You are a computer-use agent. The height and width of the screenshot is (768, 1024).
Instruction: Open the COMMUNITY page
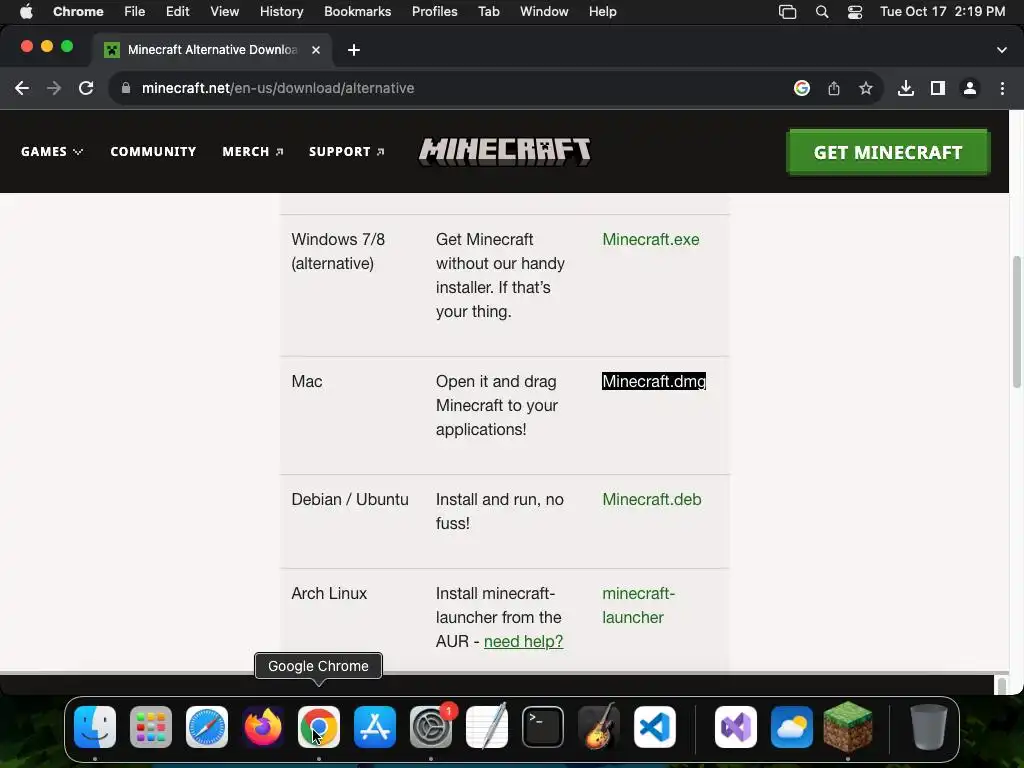pyautogui.click(x=153, y=152)
